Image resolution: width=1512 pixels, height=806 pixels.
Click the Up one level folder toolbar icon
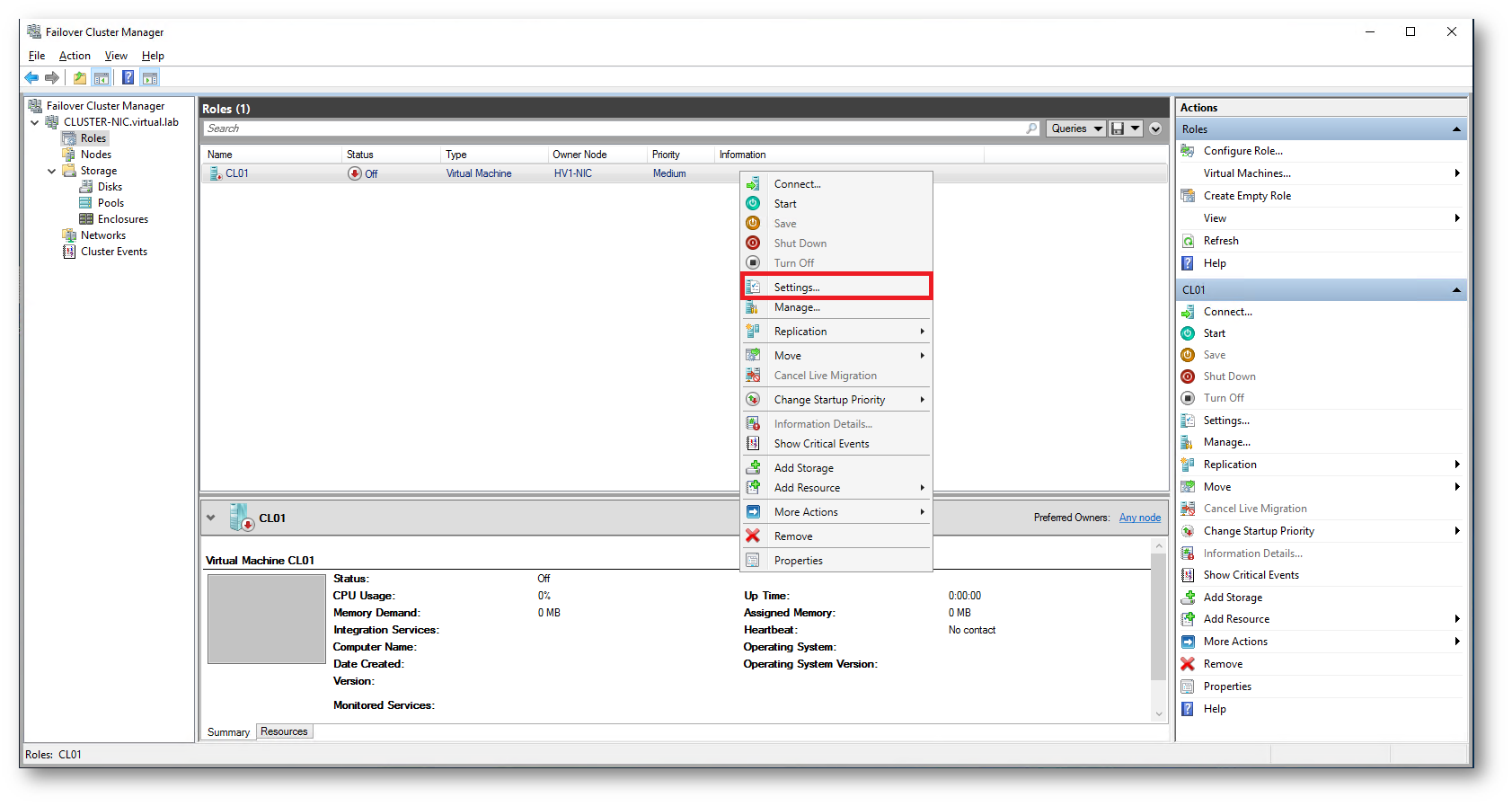tap(80, 78)
